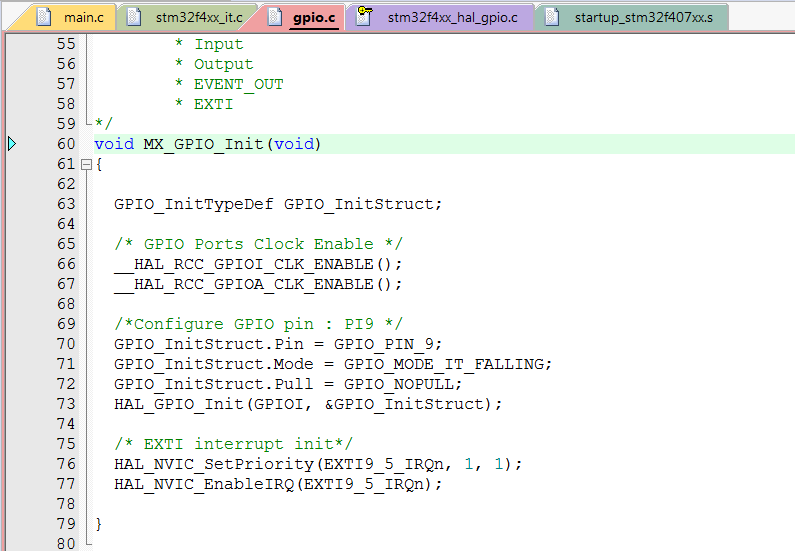Collapse the code block at line 61

pyautogui.click(x=86, y=164)
